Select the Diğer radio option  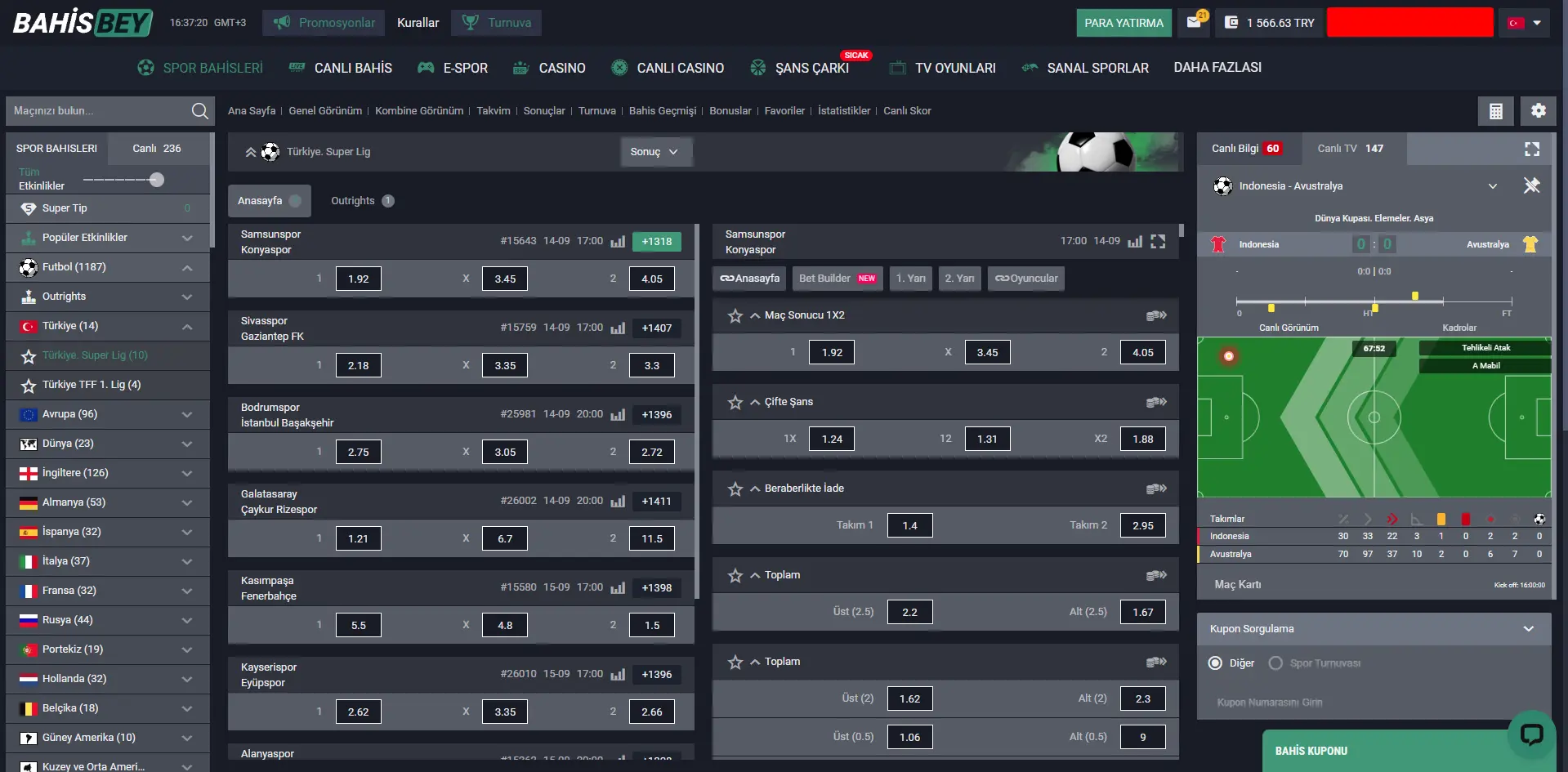click(x=1215, y=663)
